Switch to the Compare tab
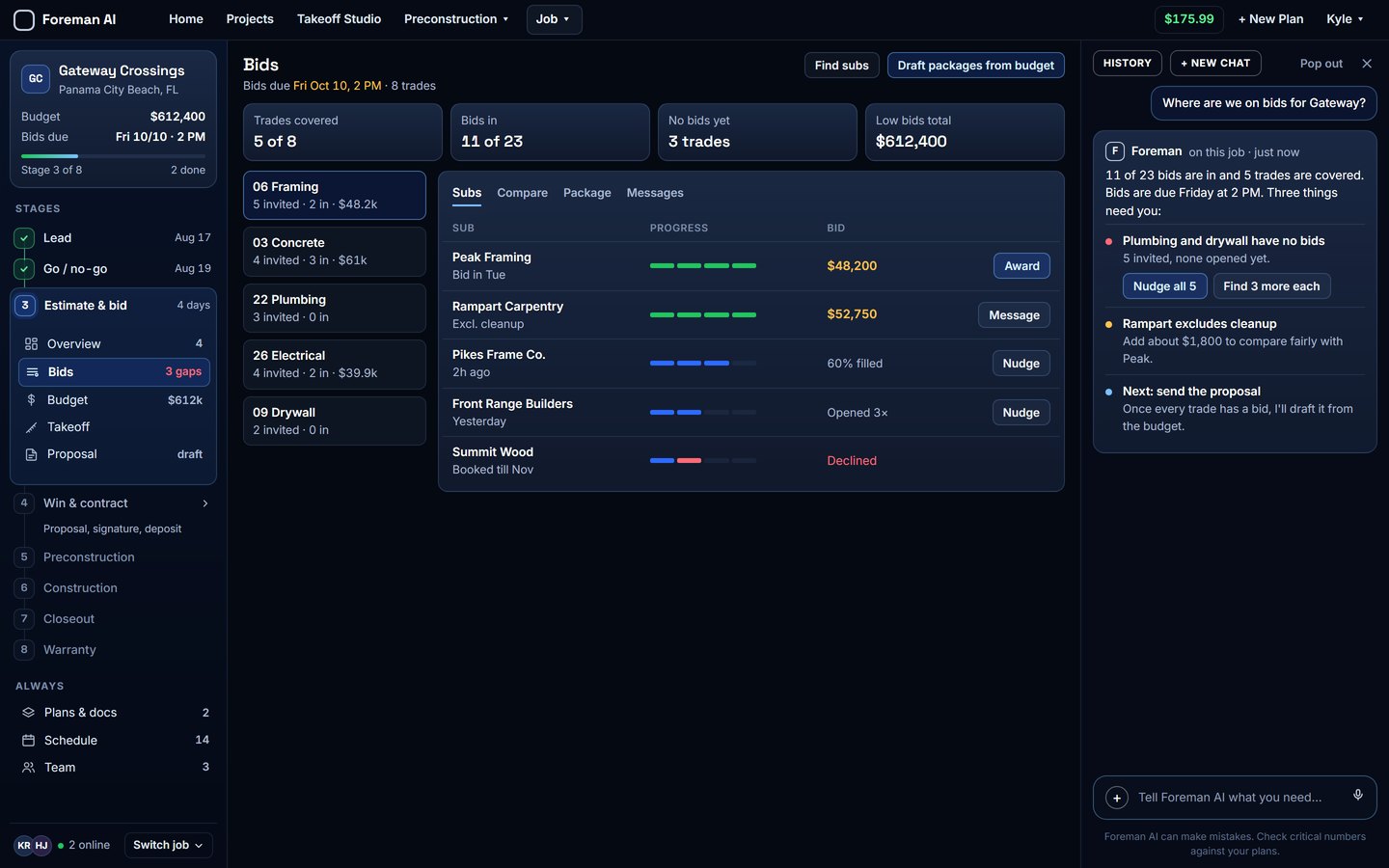This screenshot has width=1389, height=868. pyautogui.click(x=522, y=193)
